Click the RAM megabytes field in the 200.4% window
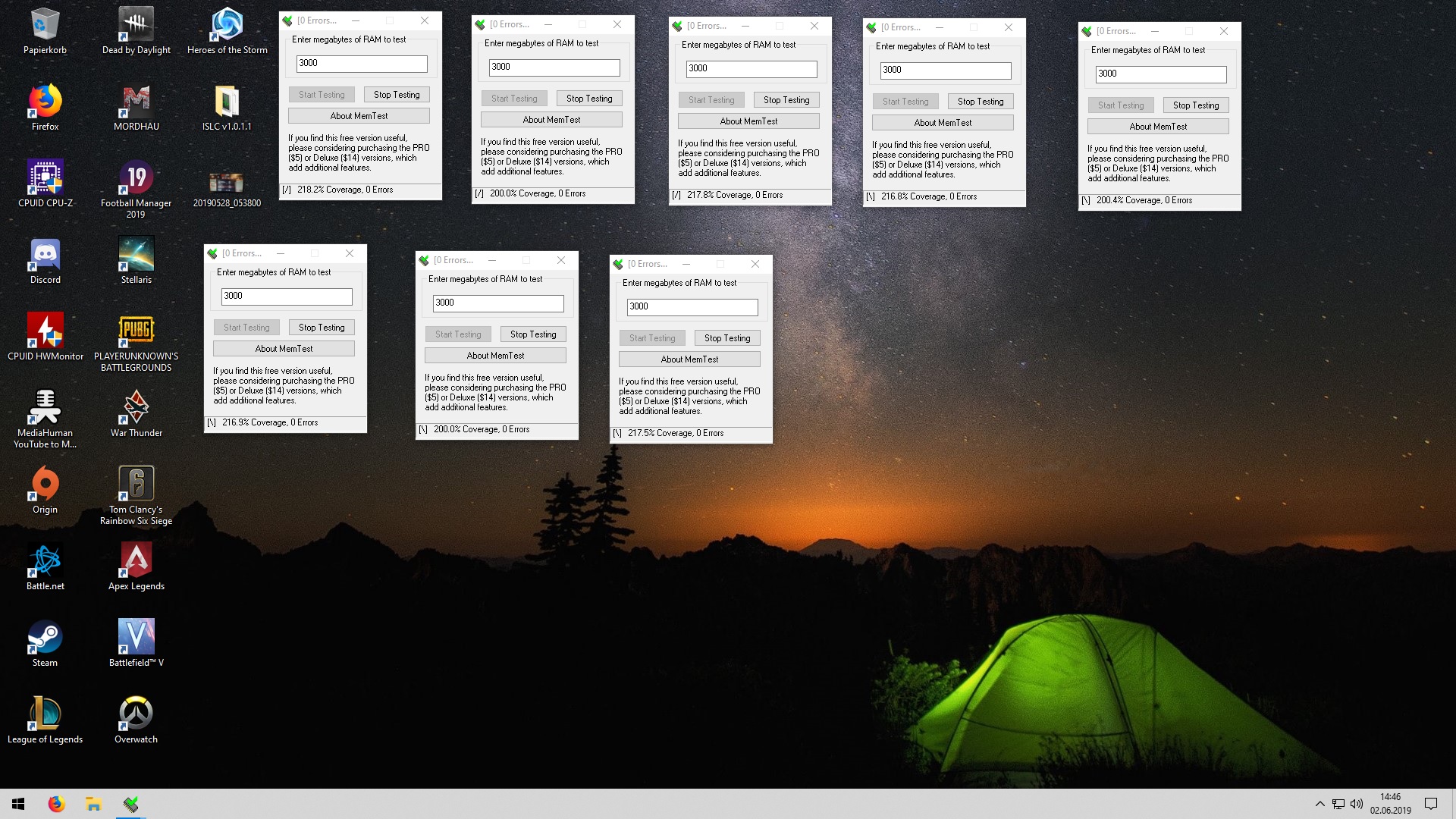 [1160, 74]
